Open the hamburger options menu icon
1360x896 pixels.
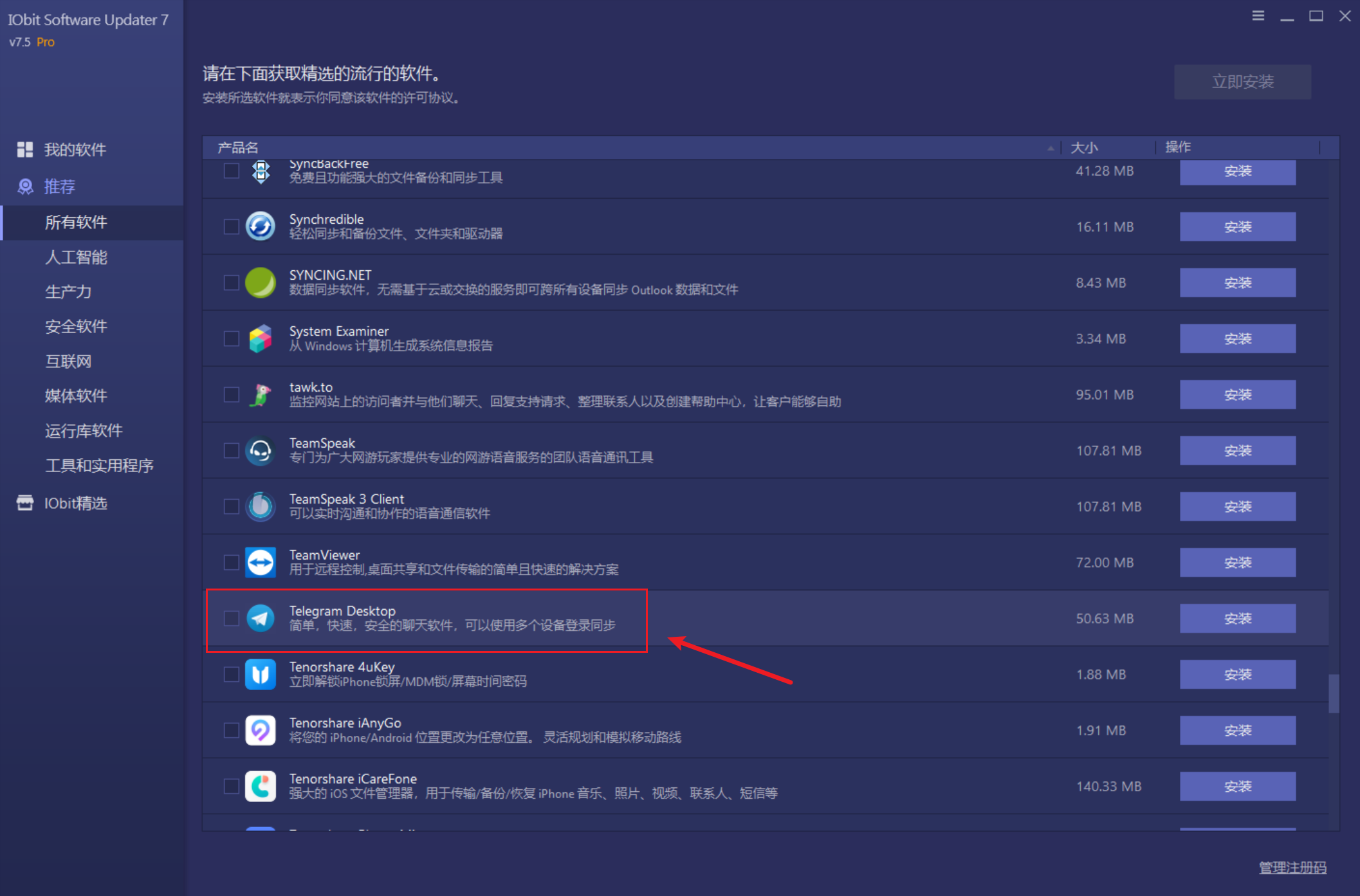click(x=1258, y=15)
